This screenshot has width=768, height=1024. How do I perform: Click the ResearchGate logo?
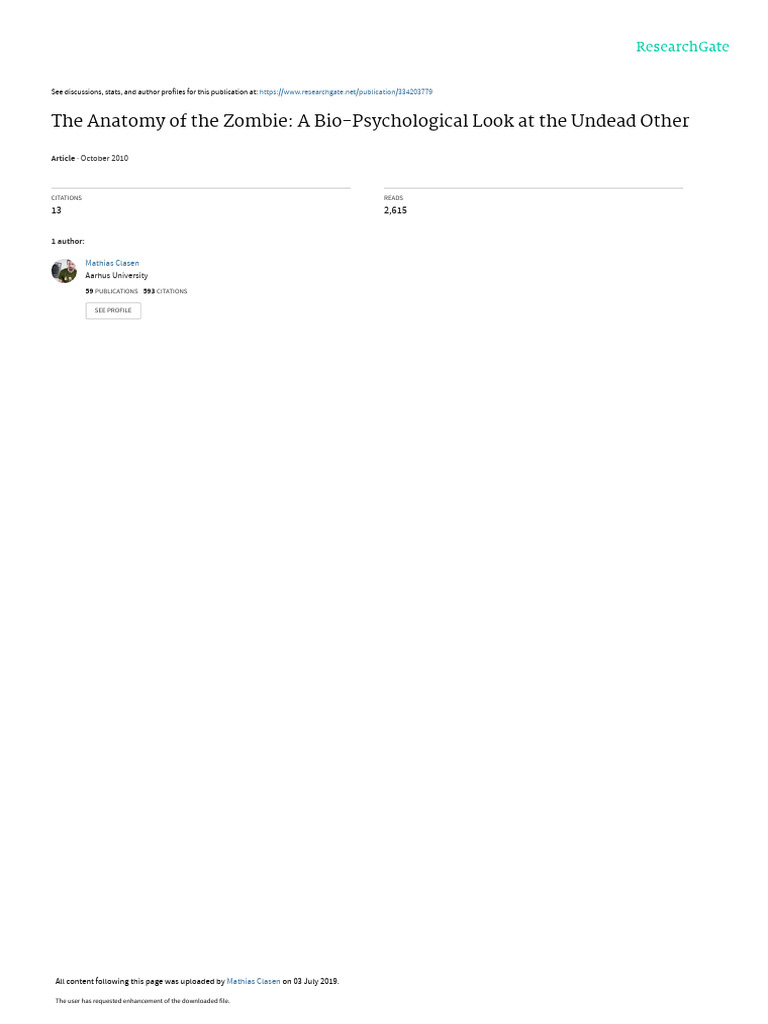682,46
